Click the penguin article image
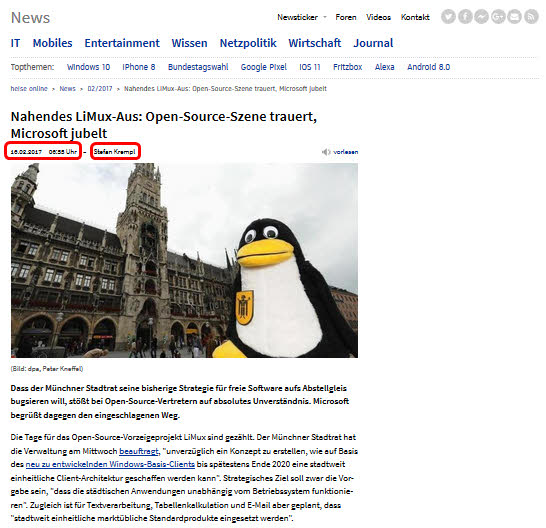546x528 pixels. 184,260
